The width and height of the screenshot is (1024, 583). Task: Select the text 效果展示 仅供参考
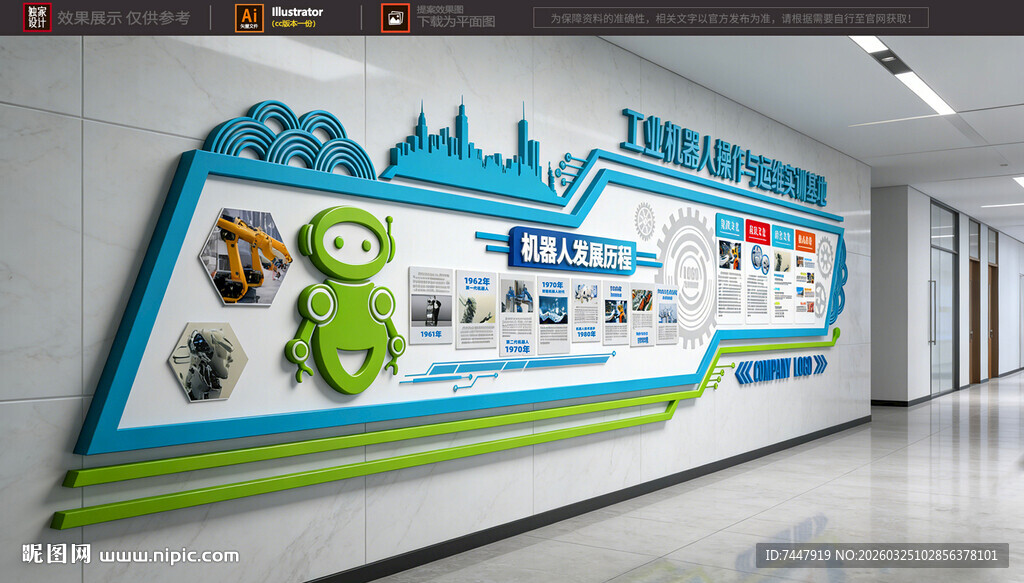point(123,18)
